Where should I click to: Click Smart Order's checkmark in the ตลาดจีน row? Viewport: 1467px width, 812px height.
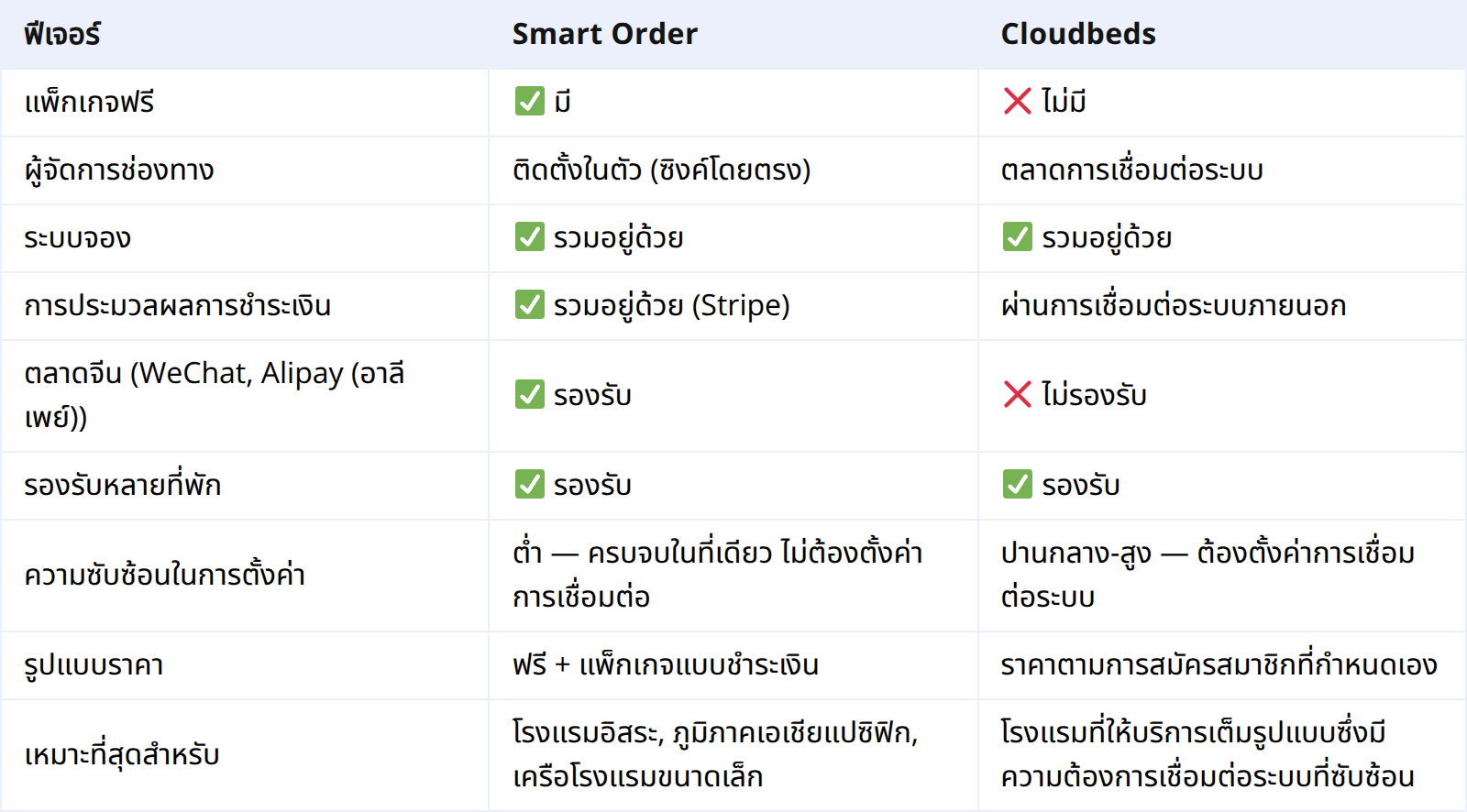[530, 394]
